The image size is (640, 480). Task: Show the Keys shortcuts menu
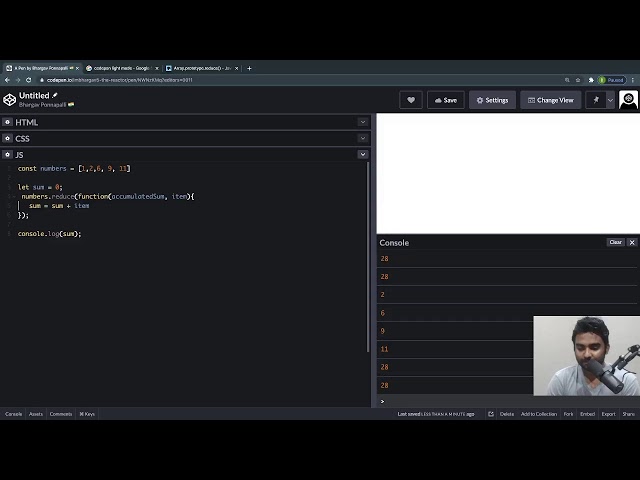[x=87, y=414]
